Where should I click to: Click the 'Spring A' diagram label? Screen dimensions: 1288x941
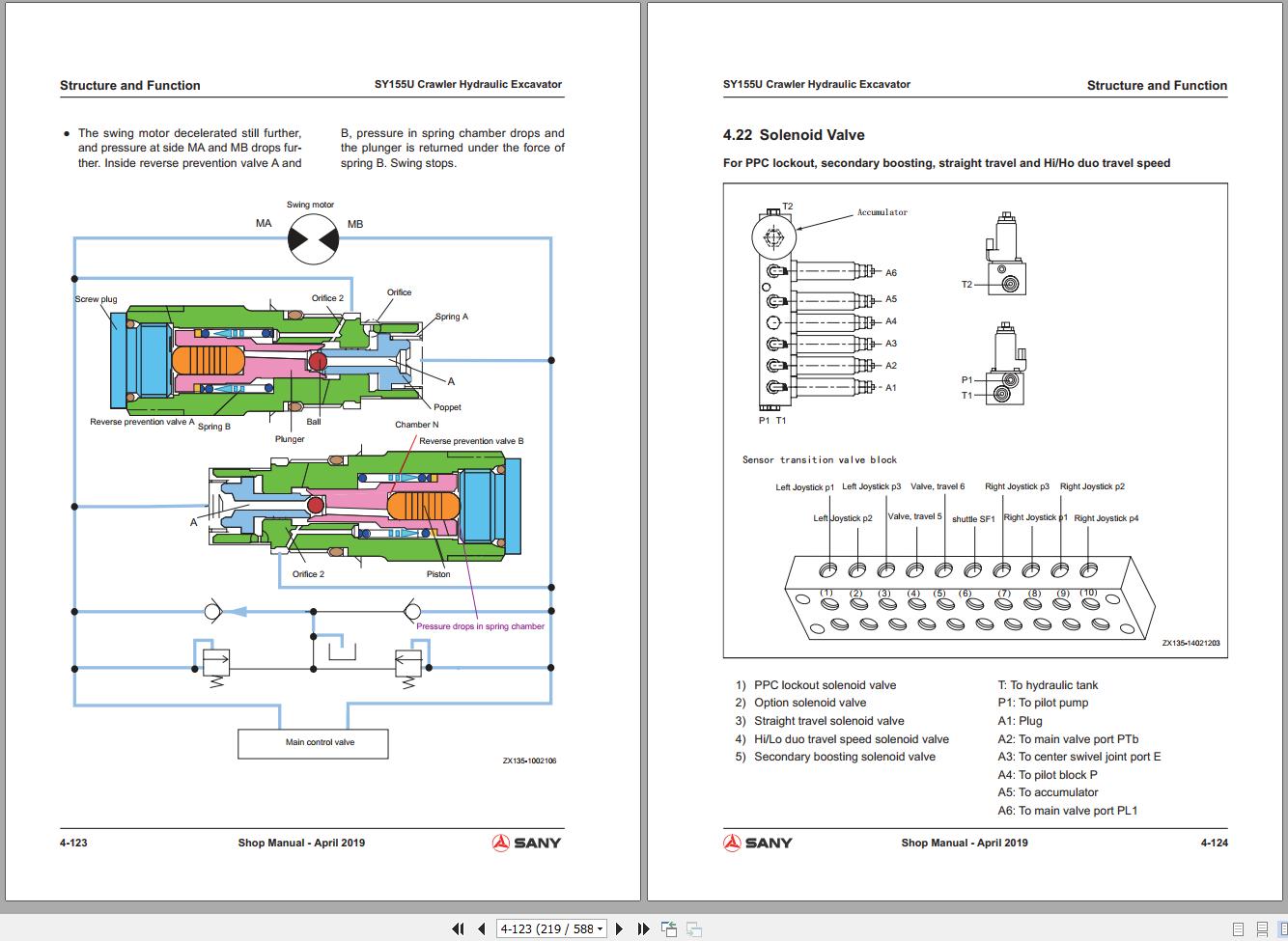451,317
